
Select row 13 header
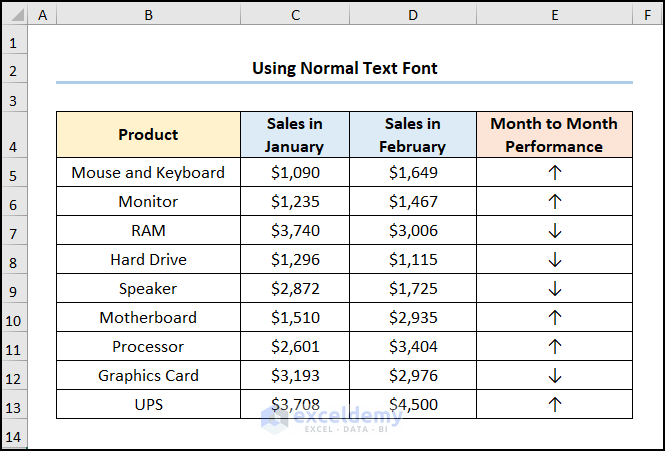(x=13, y=404)
